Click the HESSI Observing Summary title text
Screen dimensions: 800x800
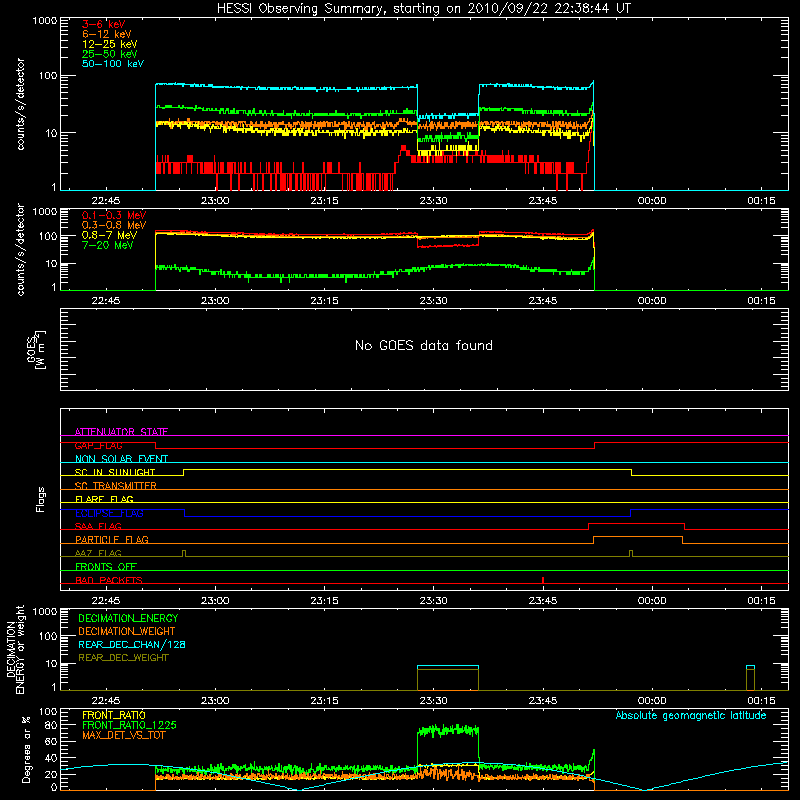423,9
